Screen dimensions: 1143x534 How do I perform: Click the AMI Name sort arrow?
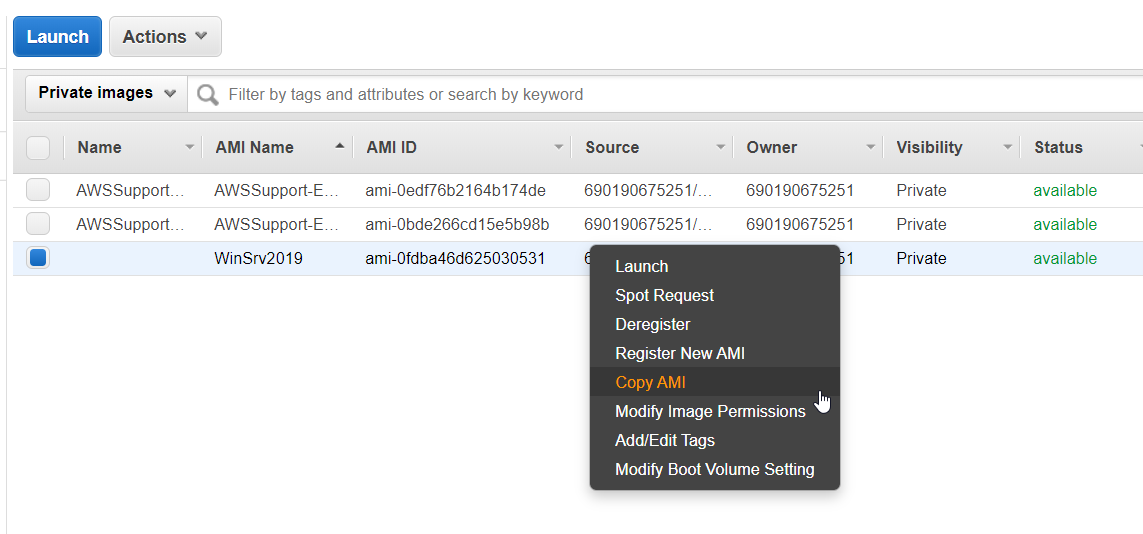pos(340,147)
